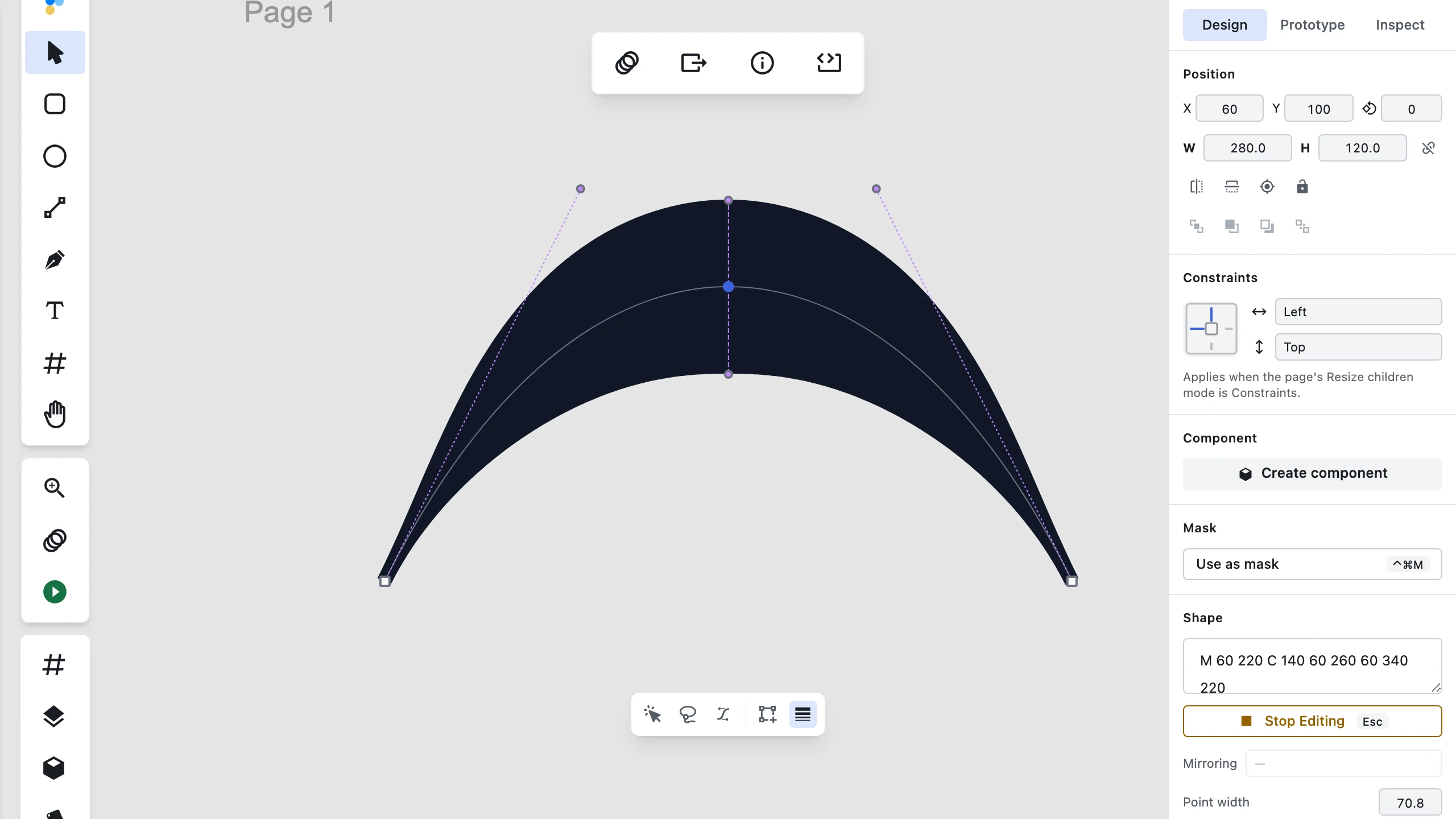
Task: Bring shape forward icon
Action: point(1232,226)
